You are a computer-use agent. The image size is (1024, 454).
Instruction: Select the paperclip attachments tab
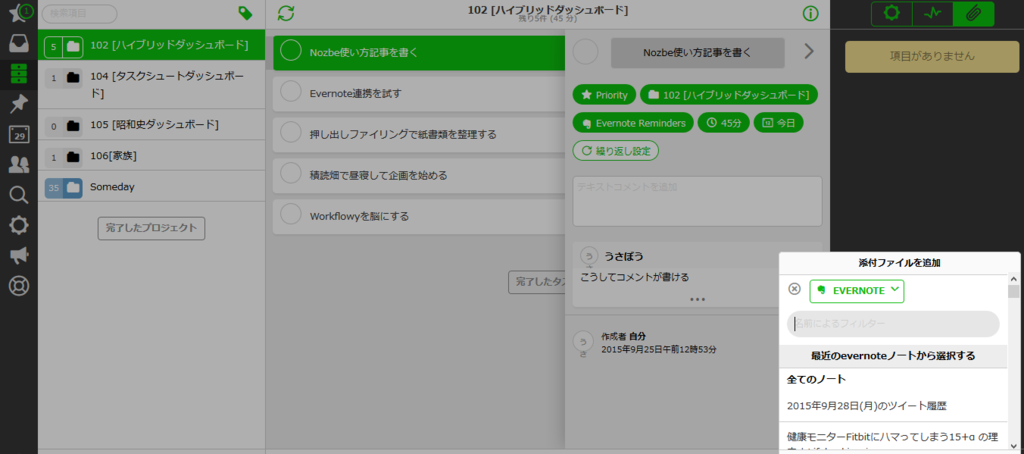point(973,14)
